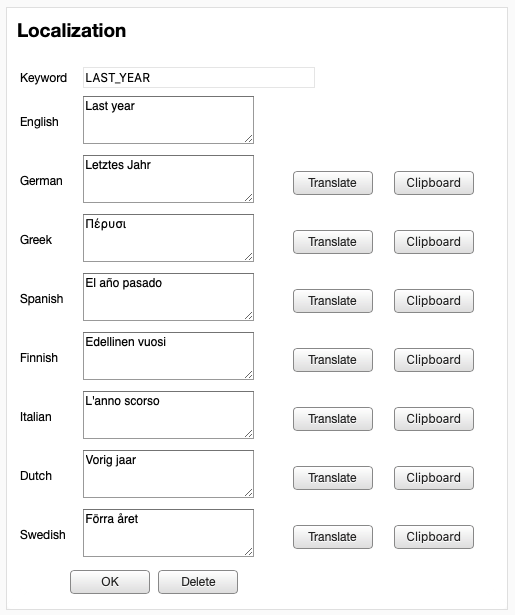Click Clipboard button in the Italian row

coord(434,419)
